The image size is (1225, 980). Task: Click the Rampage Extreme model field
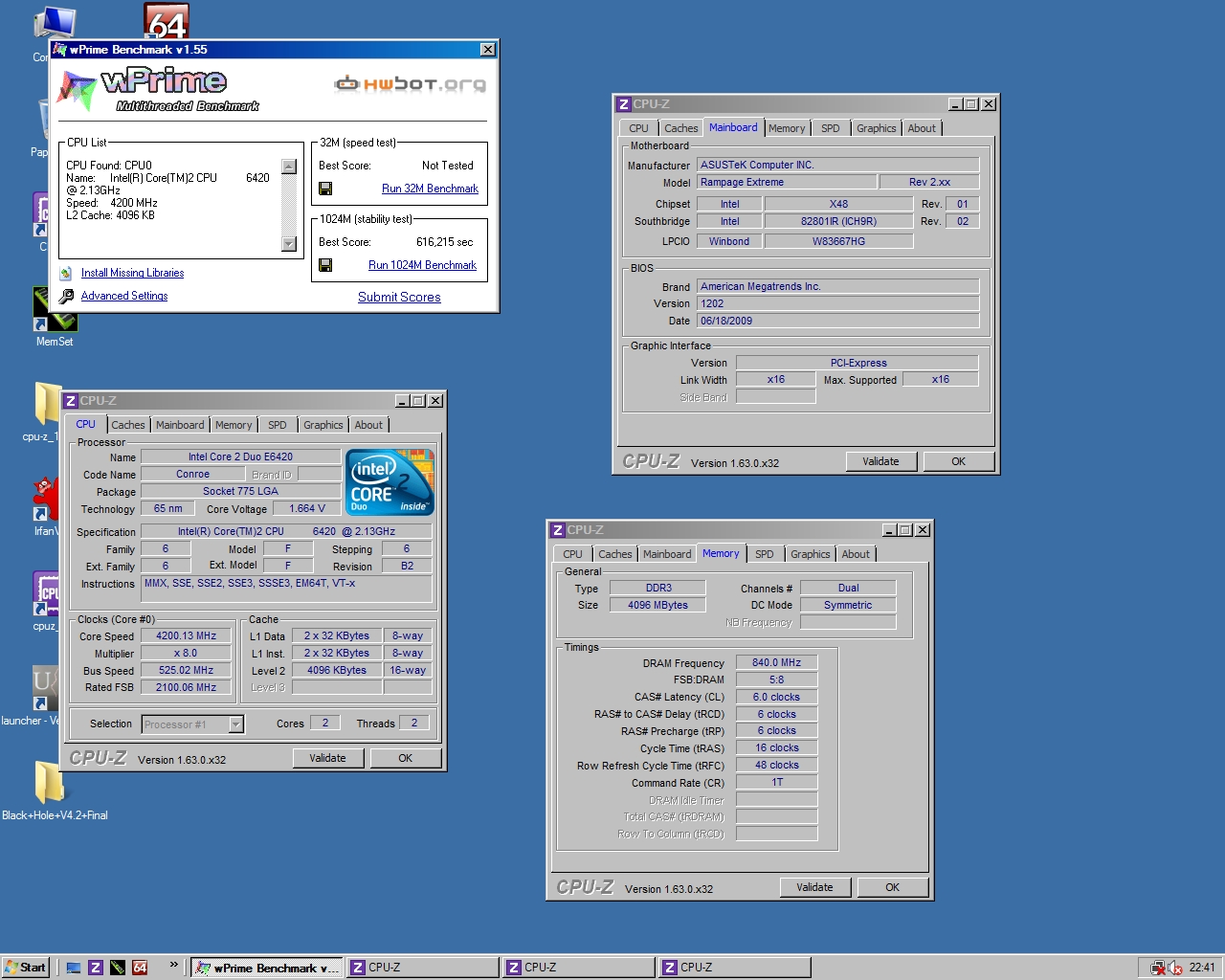point(786,182)
